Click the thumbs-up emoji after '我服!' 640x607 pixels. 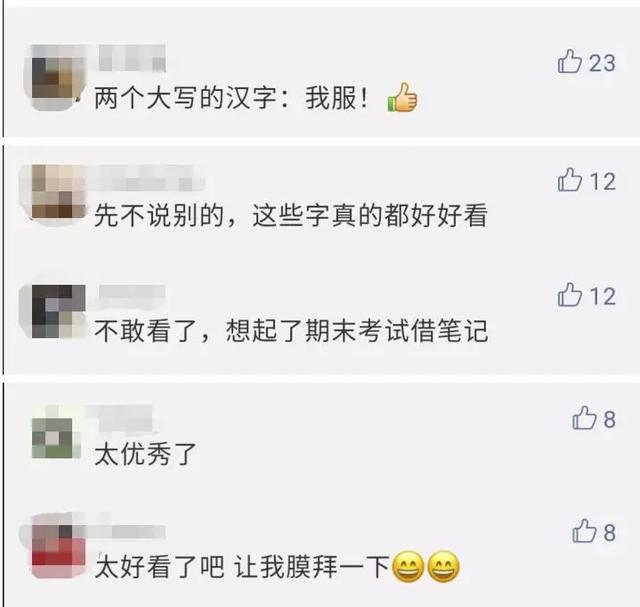pyautogui.click(x=402, y=97)
